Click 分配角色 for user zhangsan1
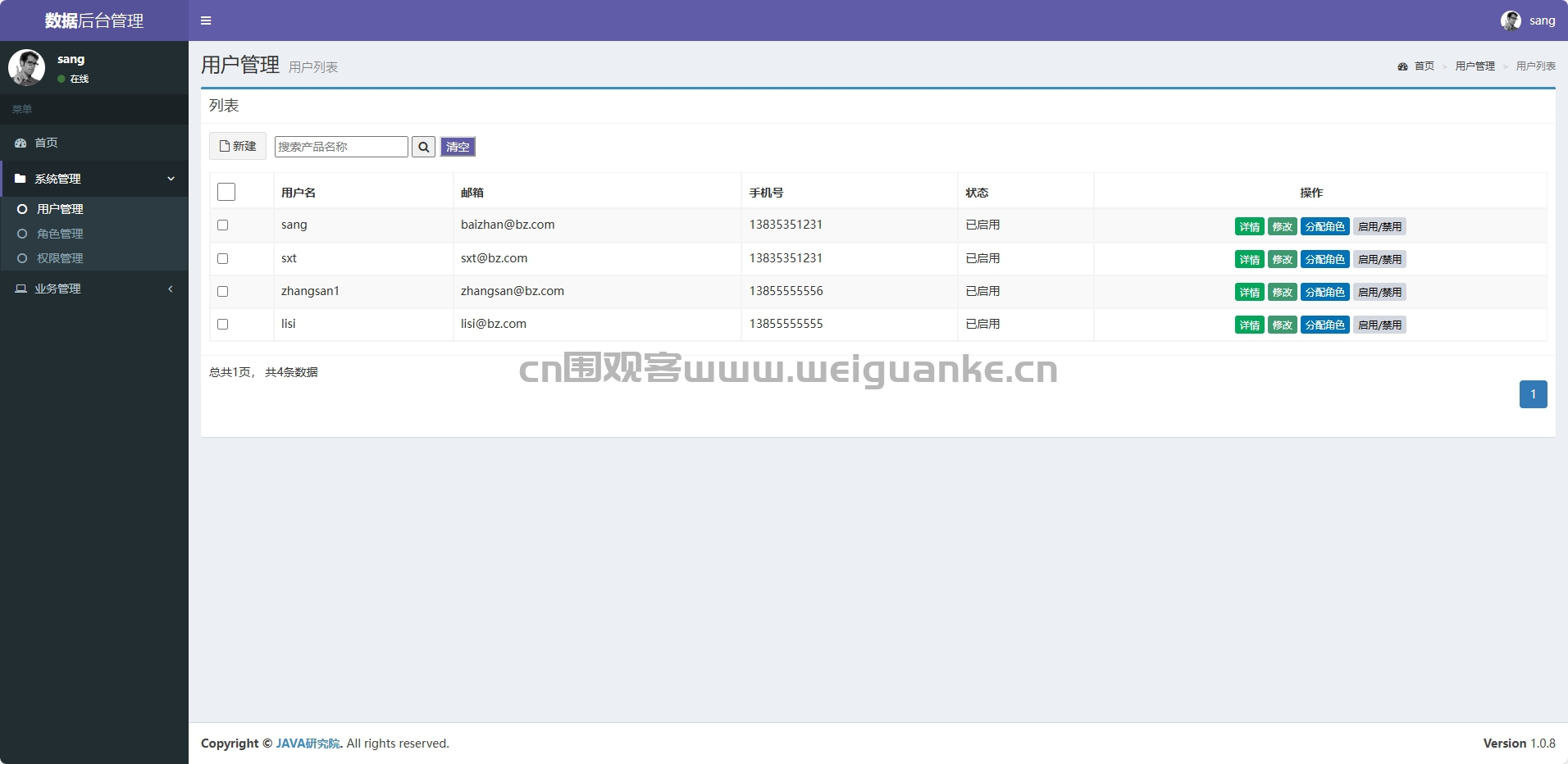Screen dimensions: 1568x764 [x=1324, y=293]
